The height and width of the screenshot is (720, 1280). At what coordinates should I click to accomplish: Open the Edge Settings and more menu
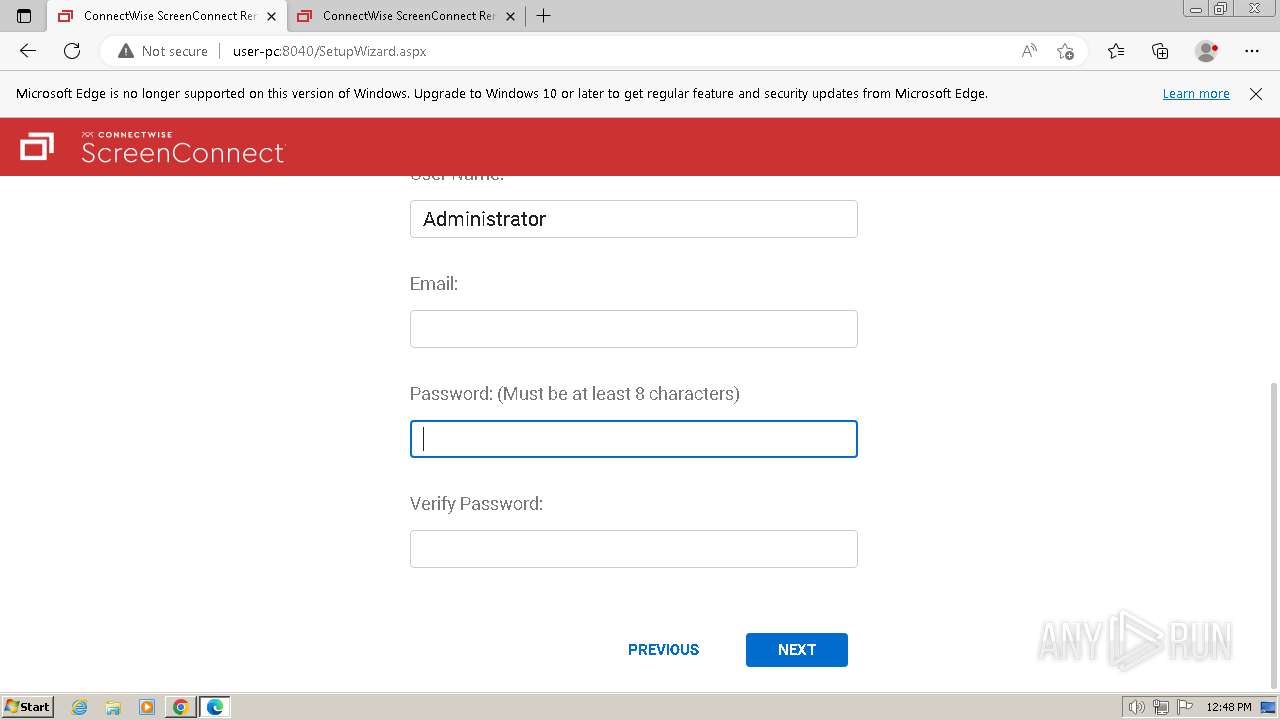[x=1252, y=51]
